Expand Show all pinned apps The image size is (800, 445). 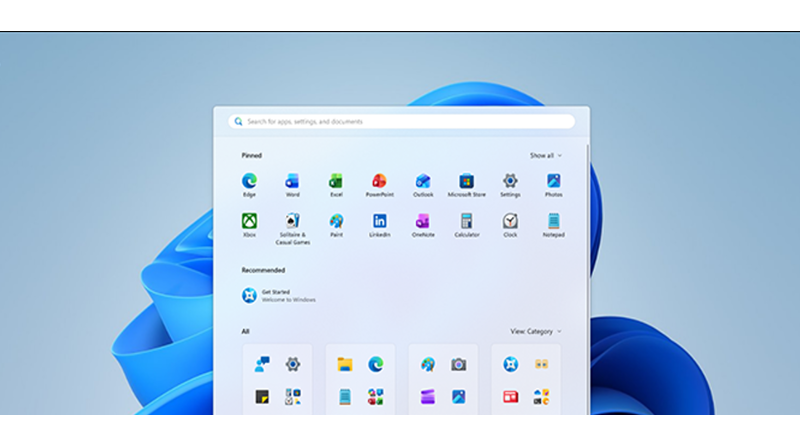(x=545, y=155)
